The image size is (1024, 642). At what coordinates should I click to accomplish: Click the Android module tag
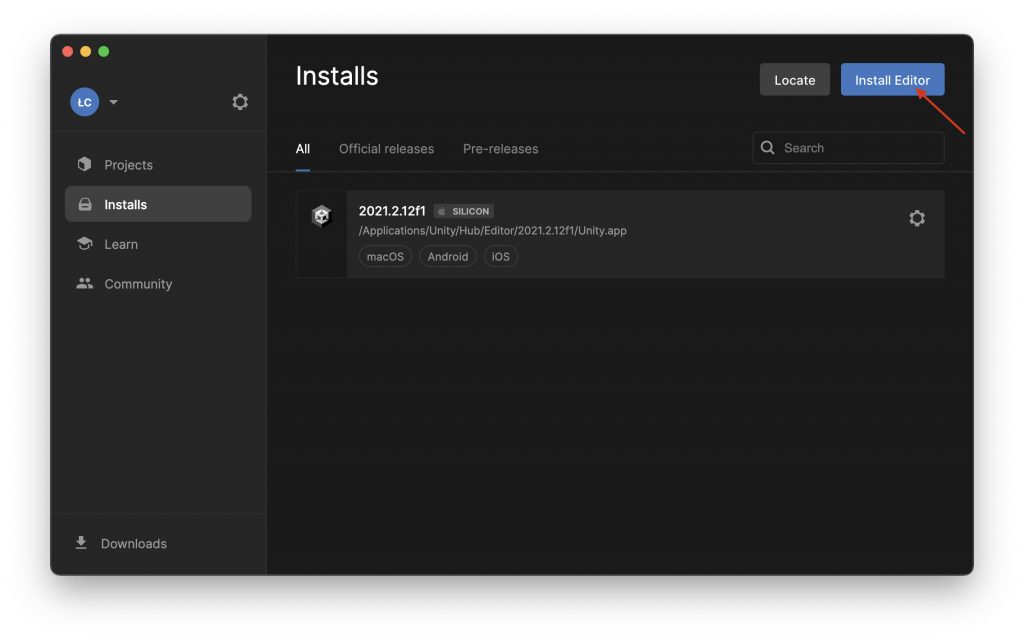448,257
